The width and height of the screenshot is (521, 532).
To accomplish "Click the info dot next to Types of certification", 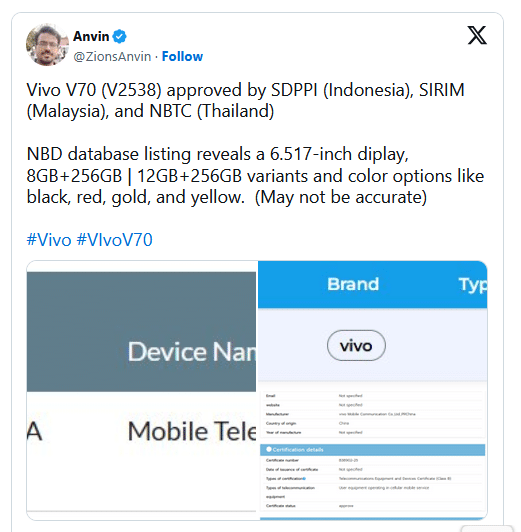I will tap(304, 479).
